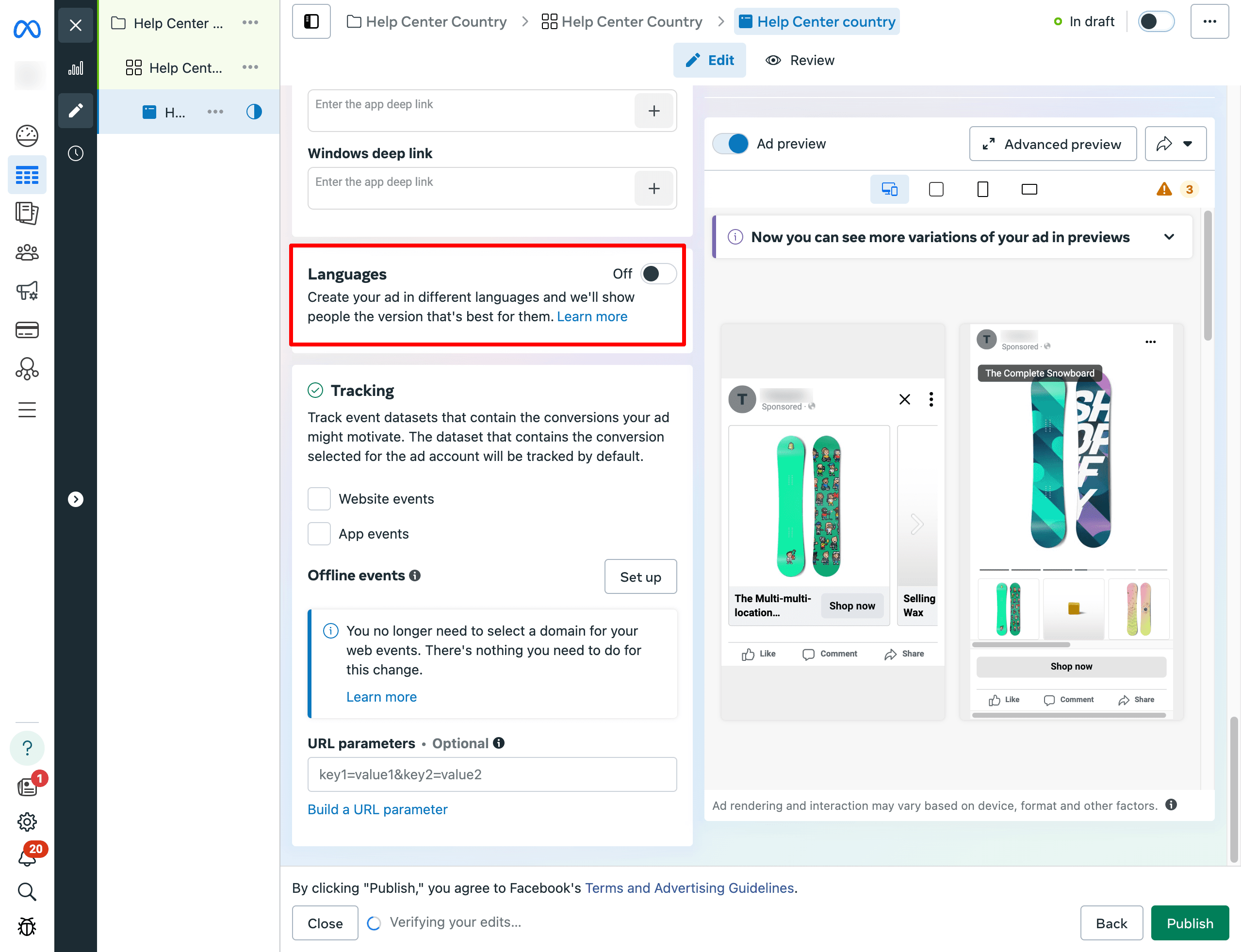The image size is (1241, 952).
Task: Click the Audiences people icon in sidebar
Action: point(27,253)
